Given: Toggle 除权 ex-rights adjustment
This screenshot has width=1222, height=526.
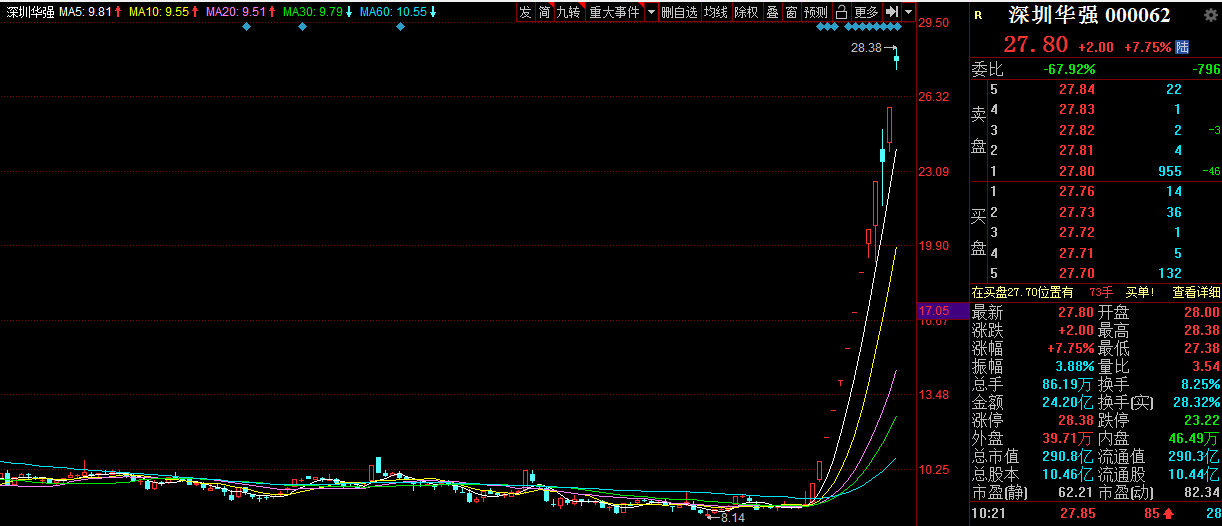Looking at the screenshot, I should pyautogui.click(x=746, y=12).
